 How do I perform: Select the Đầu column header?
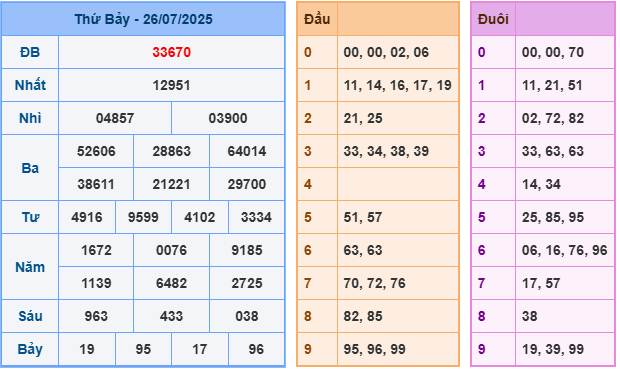pos(317,19)
